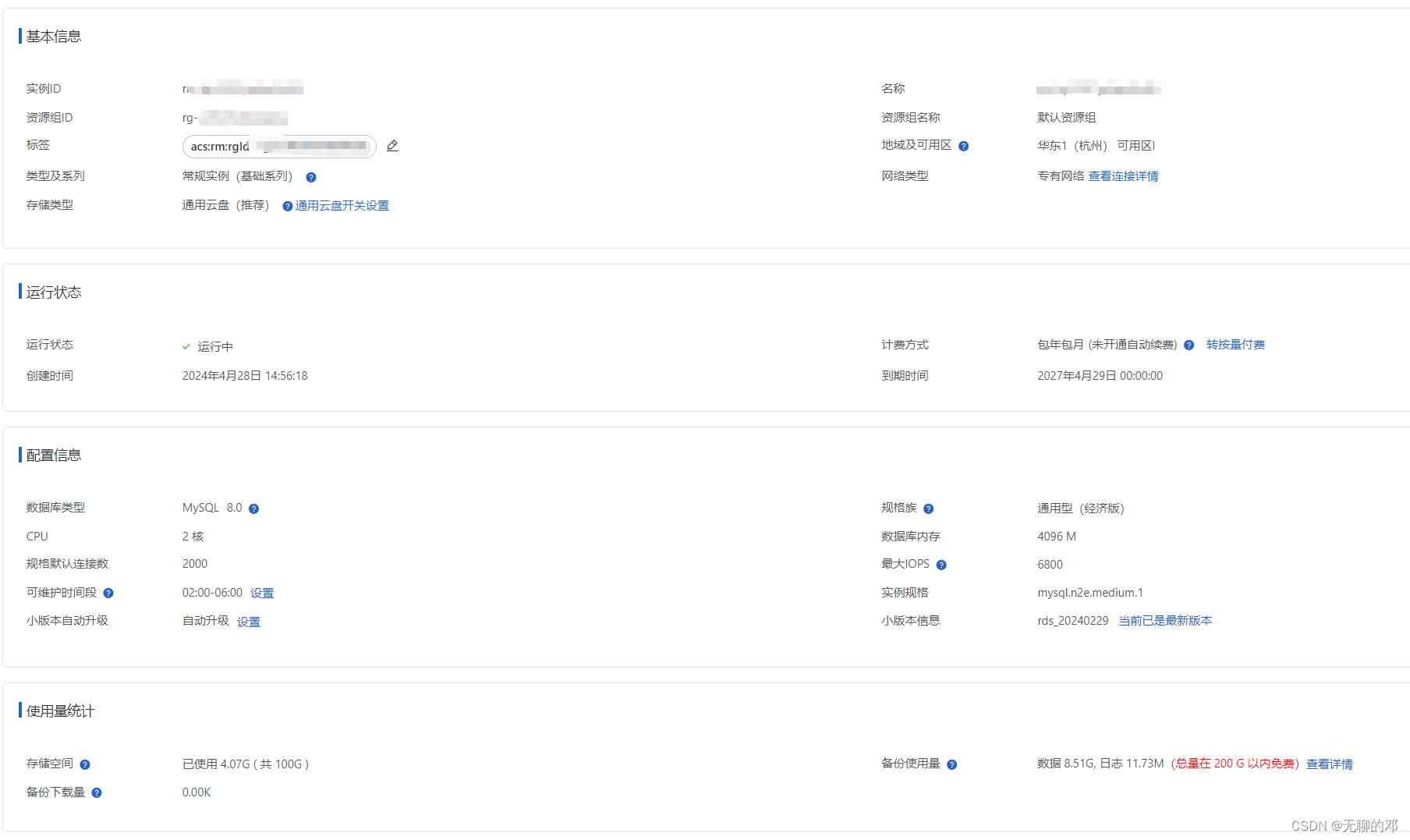The image size is (1410, 840).
Task: Click 华东1（杭州）可用区I value
Action: coord(1096,146)
